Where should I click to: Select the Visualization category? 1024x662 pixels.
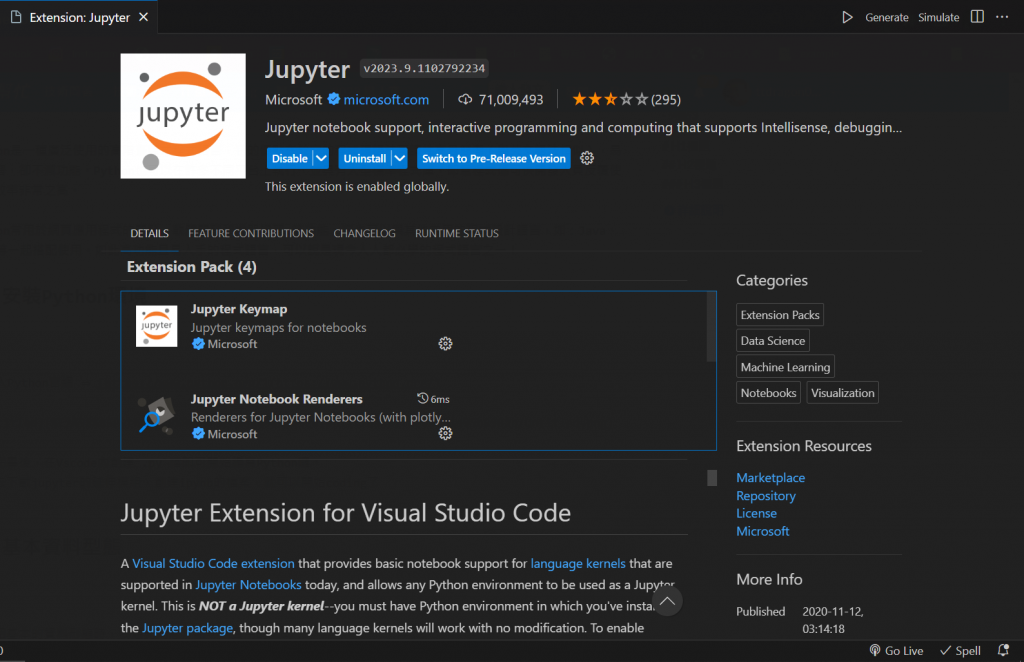[842, 393]
